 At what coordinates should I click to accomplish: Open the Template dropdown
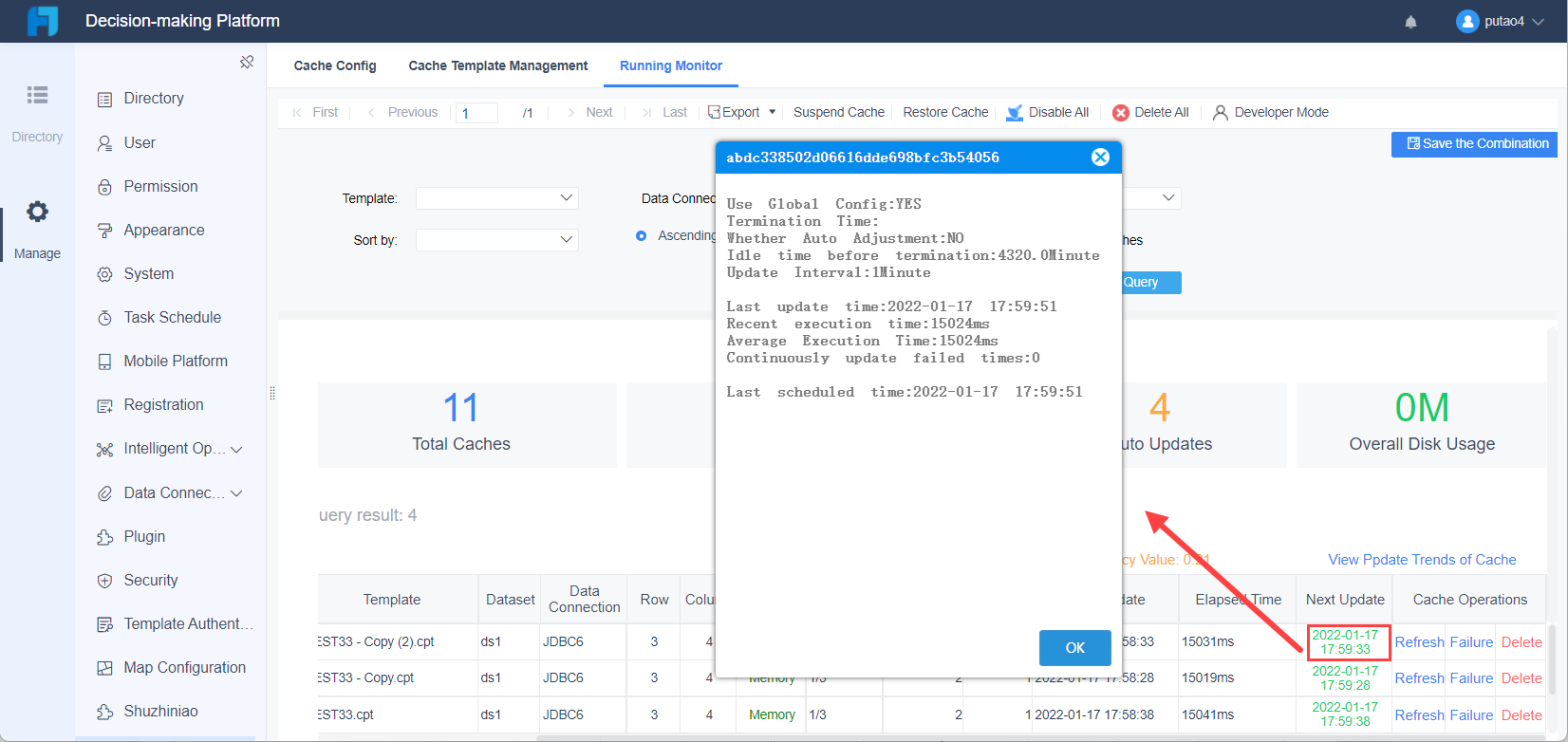pyautogui.click(x=497, y=198)
